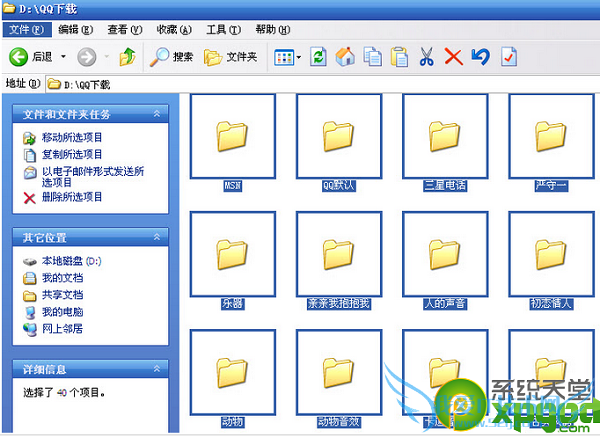
Task: Open 我的电脑 location
Action: click(62, 312)
